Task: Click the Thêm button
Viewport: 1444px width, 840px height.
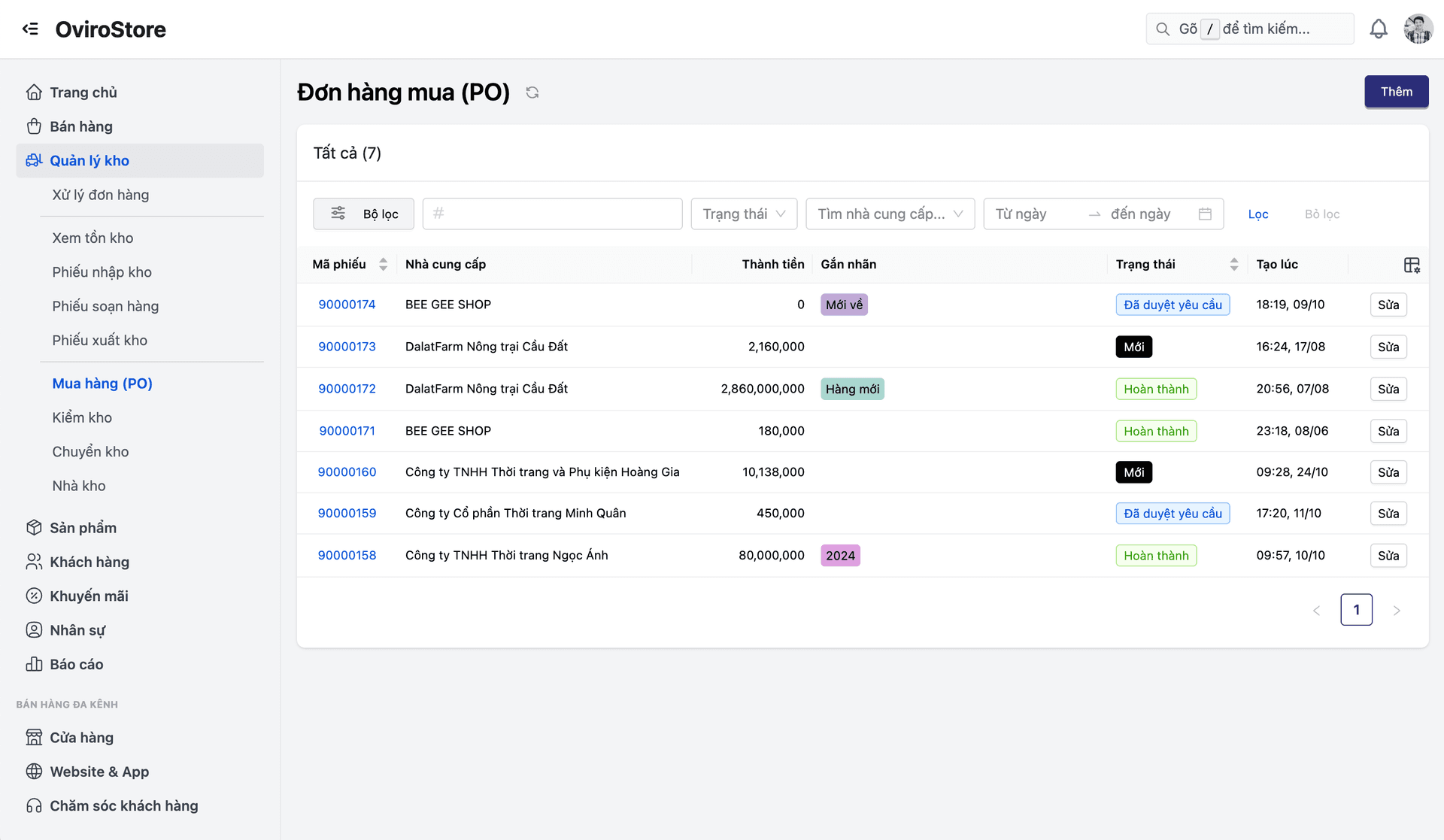Action: [1396, 92]
